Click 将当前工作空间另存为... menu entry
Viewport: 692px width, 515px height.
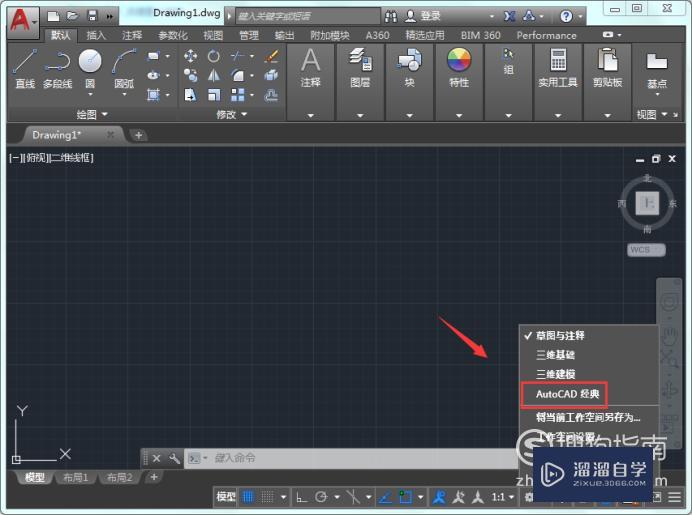pos(588,417)
